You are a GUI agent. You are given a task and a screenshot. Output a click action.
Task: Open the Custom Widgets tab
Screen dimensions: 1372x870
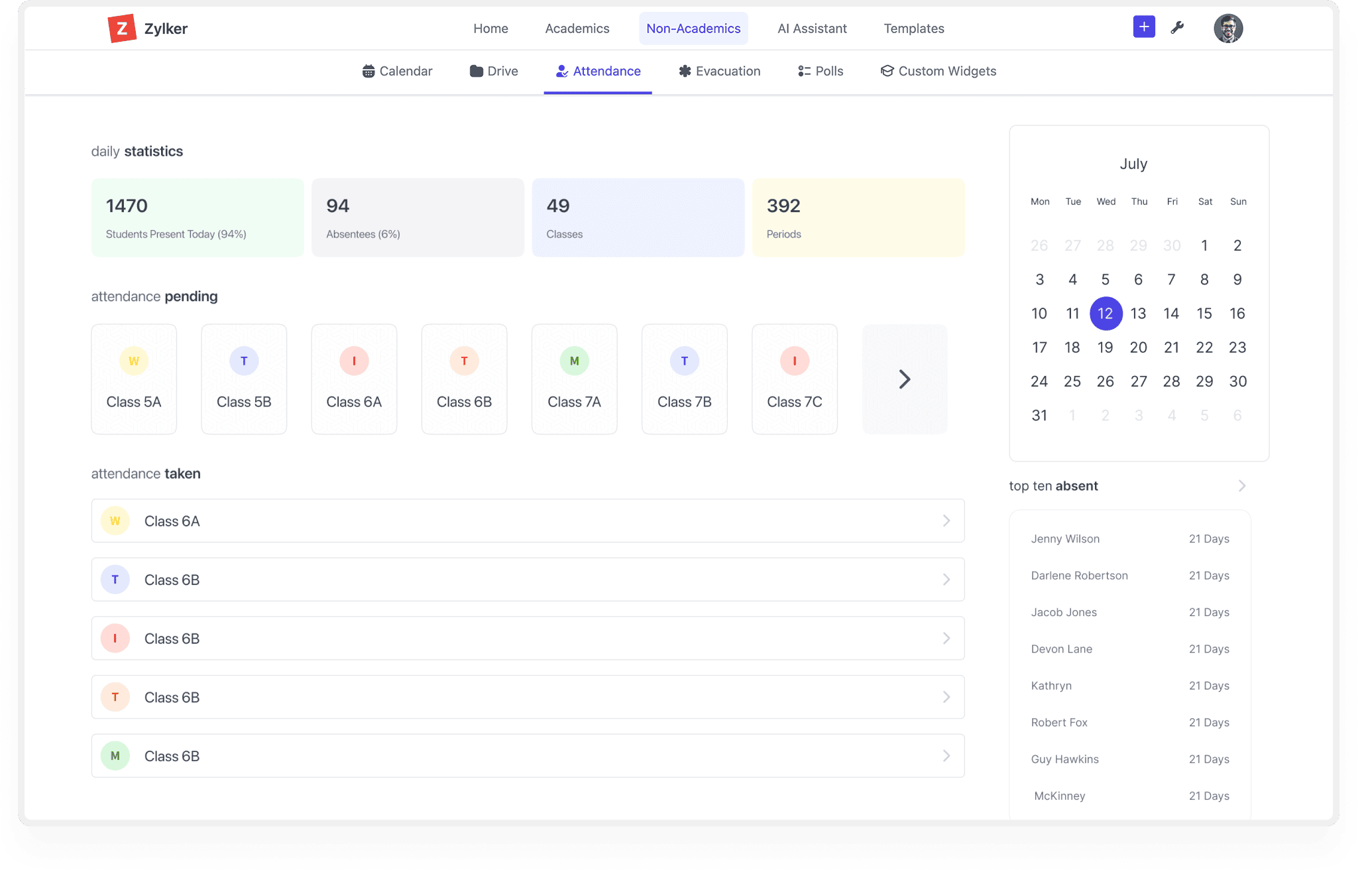tap(938, 71)
